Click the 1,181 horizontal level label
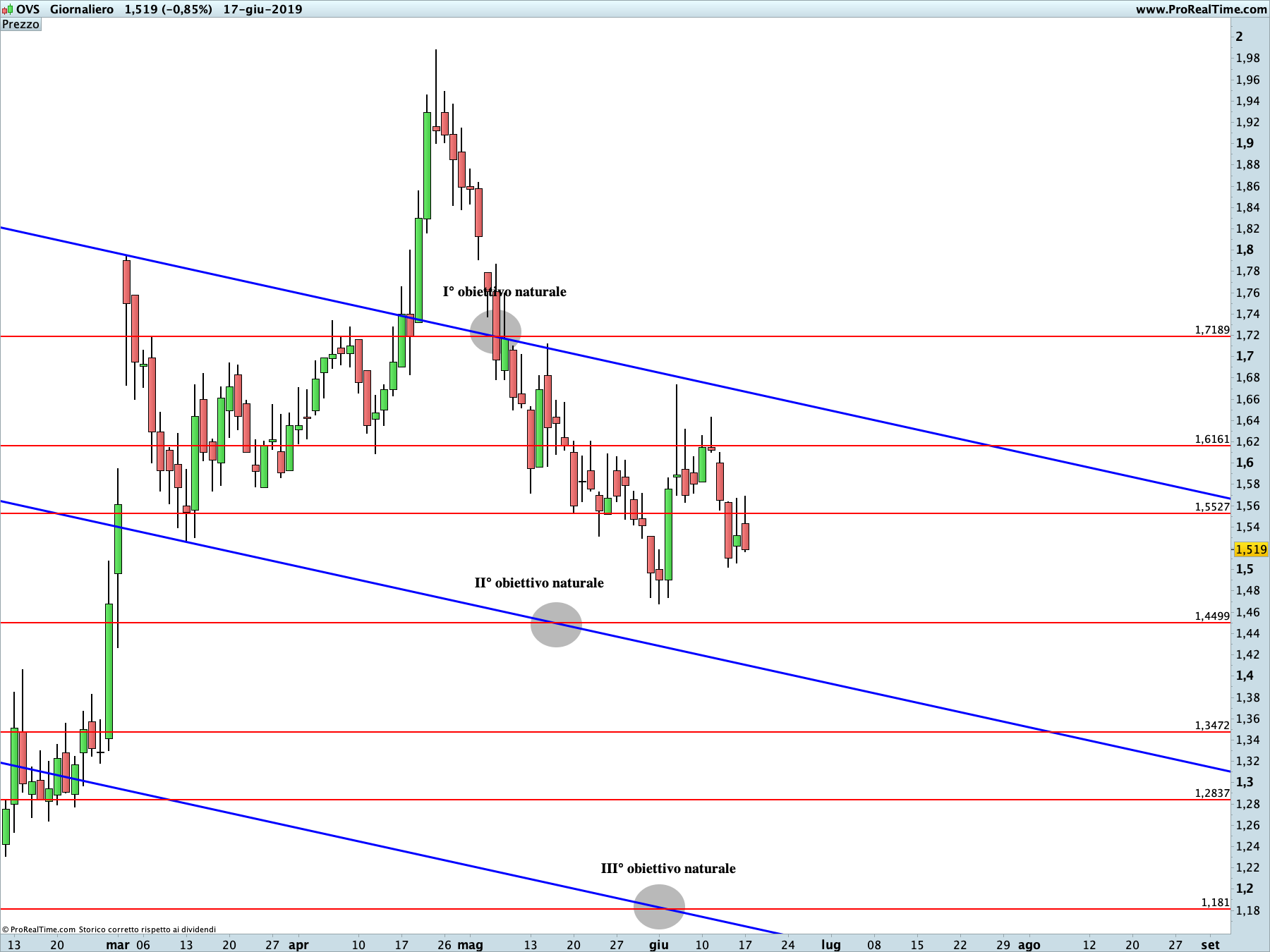This screenshot has width=1270, height=952. click(x=1216, y=903)
